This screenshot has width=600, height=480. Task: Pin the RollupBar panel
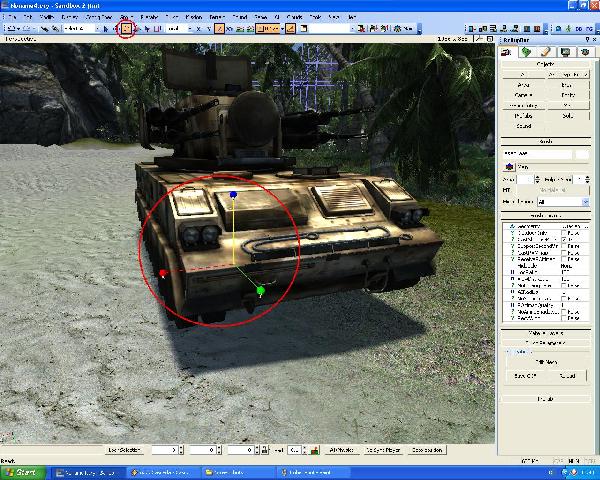coord(587,40)
